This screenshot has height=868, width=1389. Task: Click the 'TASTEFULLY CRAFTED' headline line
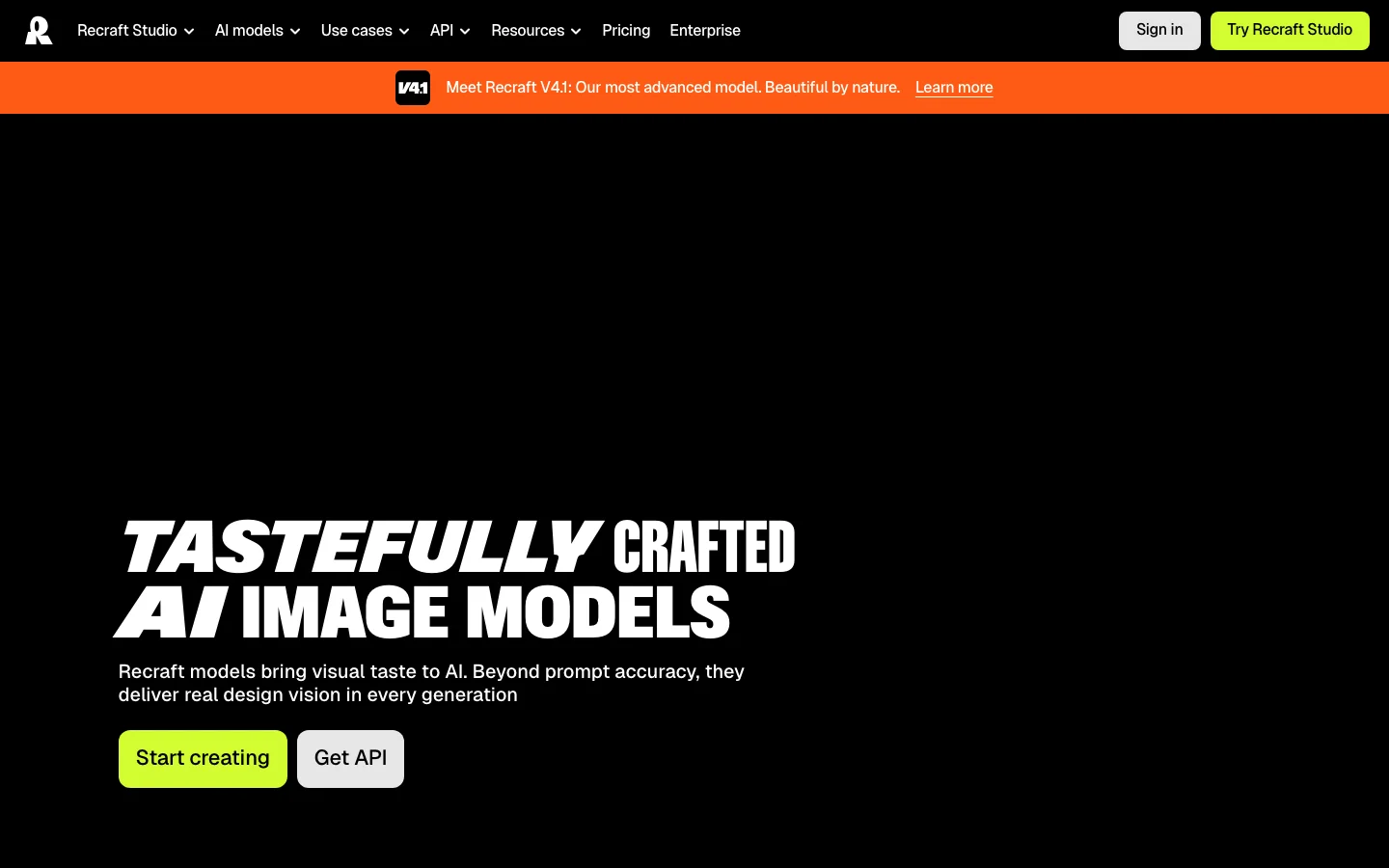(x=458, y=547)
